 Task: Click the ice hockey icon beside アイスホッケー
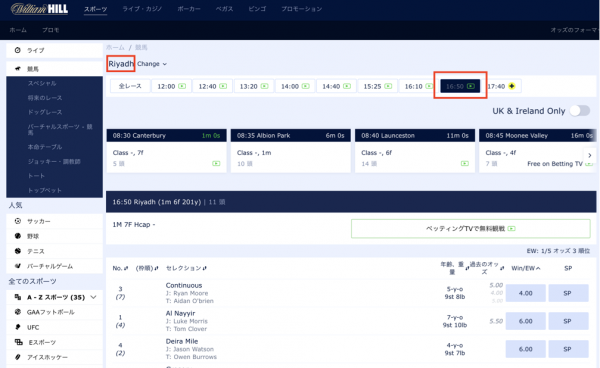pyautogui.click(x=18, y=357)
